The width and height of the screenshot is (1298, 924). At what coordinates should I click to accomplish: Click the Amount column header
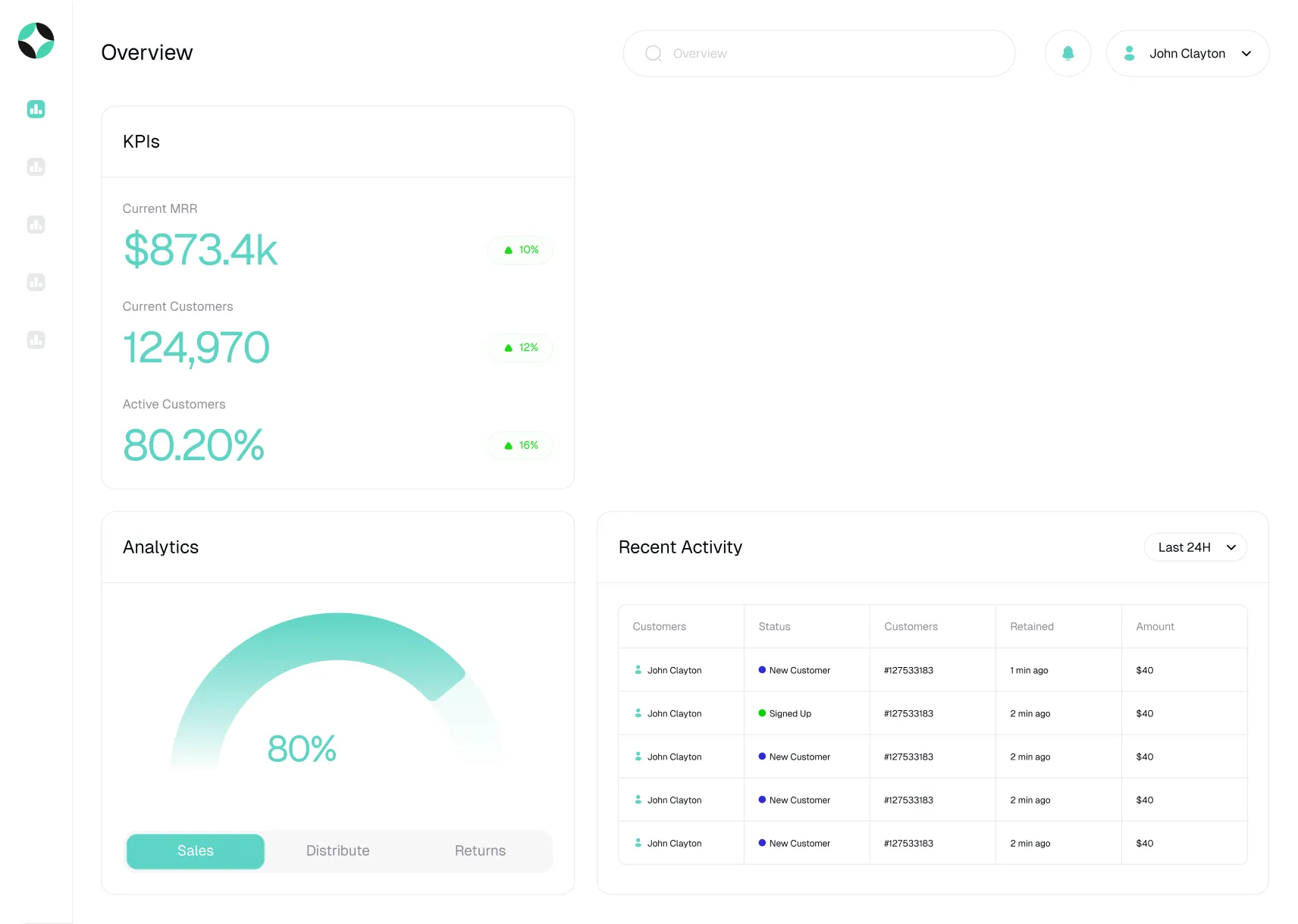1155,627
